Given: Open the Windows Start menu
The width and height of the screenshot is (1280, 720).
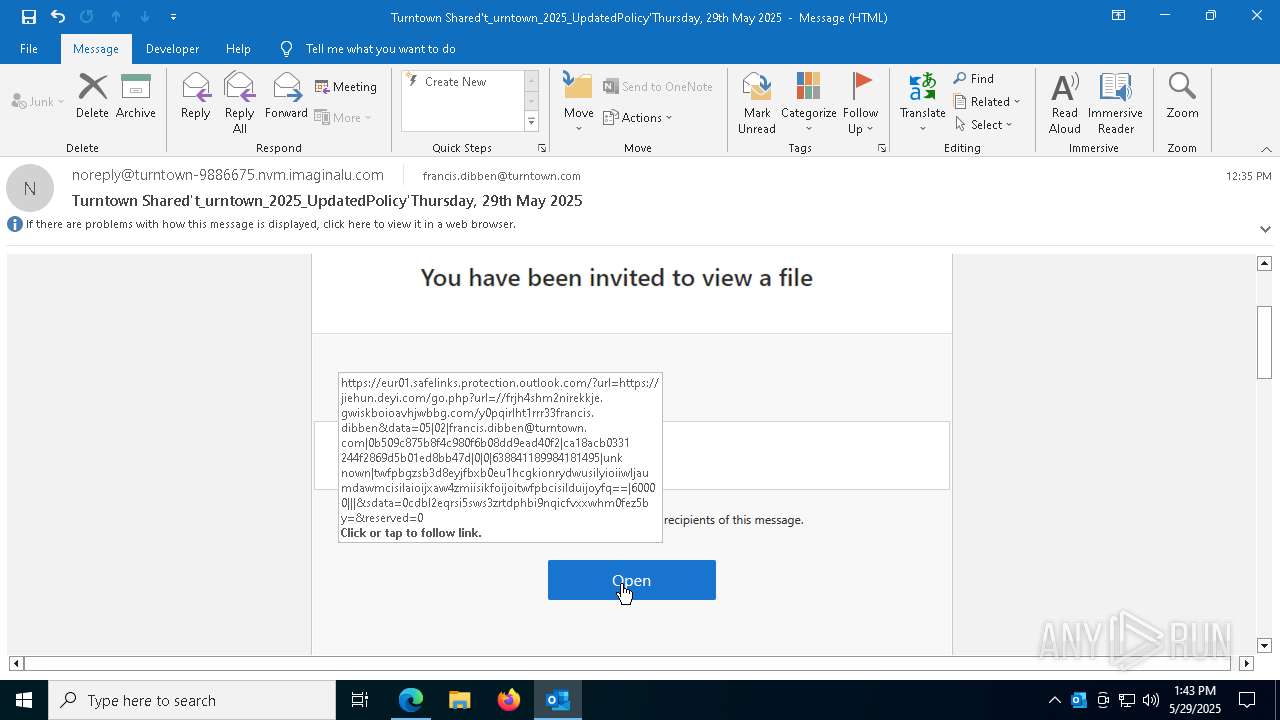Looking at the screenshot, I should click(x=24, y=700).
